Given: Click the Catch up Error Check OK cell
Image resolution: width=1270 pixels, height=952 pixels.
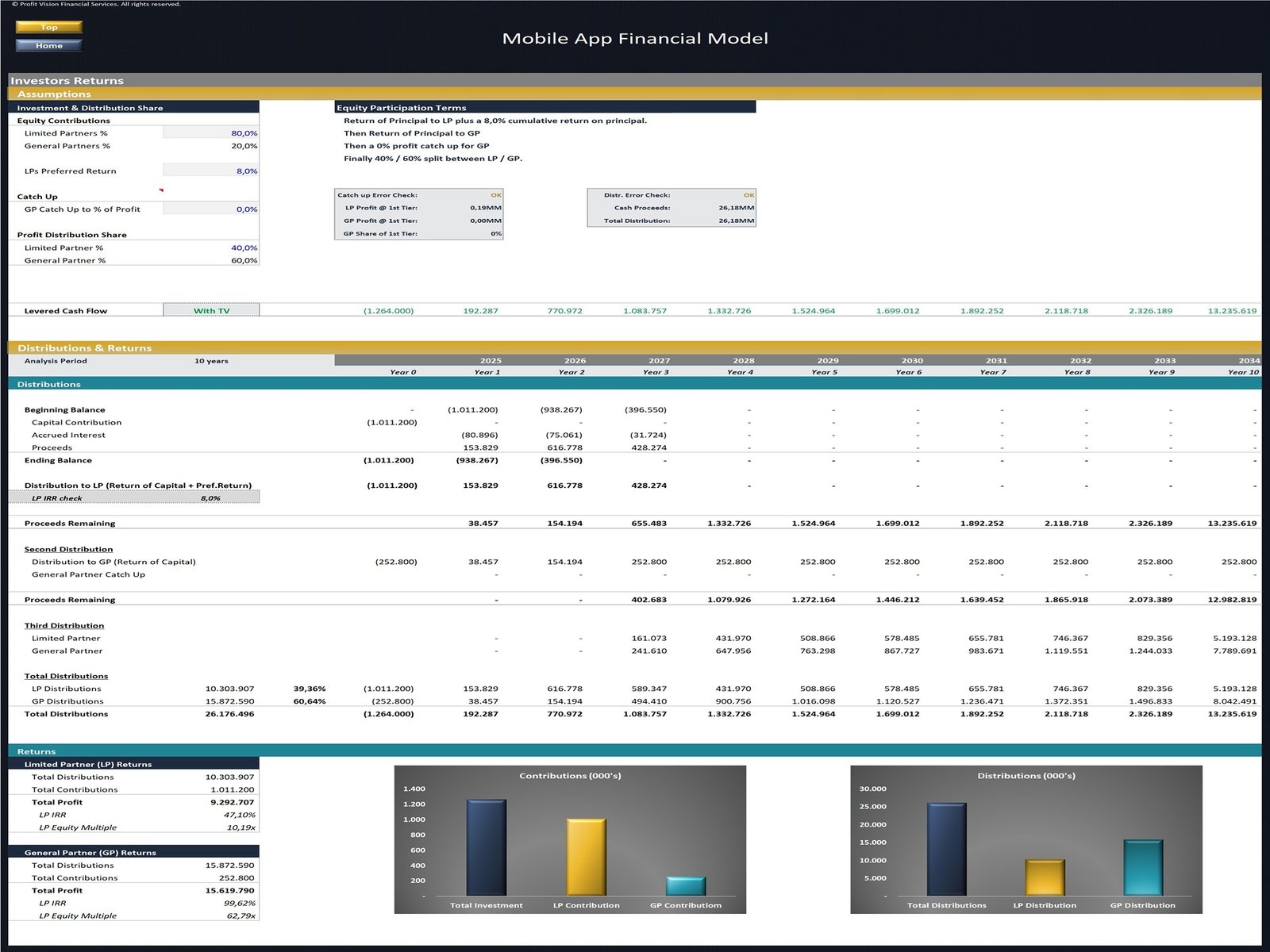Looking at the screenshot, I should coord(495,195).
